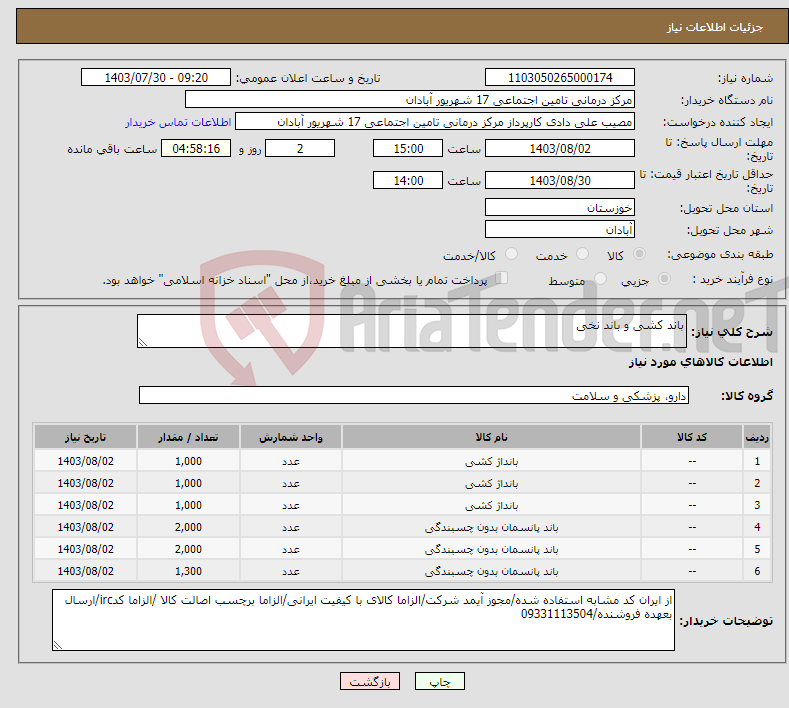The width and height of the screenshot is (789, 708).
Task: Click the کد کالا column header
Action: click(x=692, y=437)
